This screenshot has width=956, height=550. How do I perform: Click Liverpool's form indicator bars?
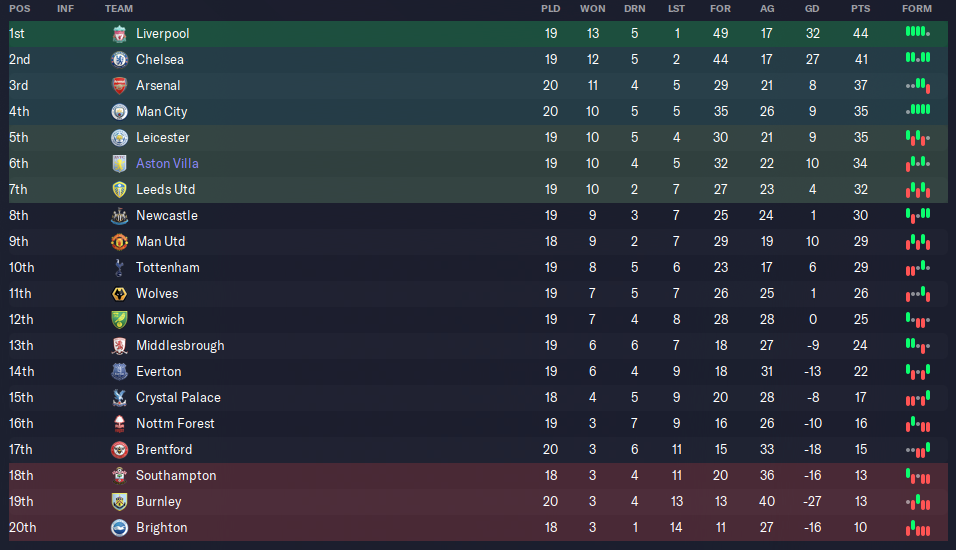[x=918, y=32]
